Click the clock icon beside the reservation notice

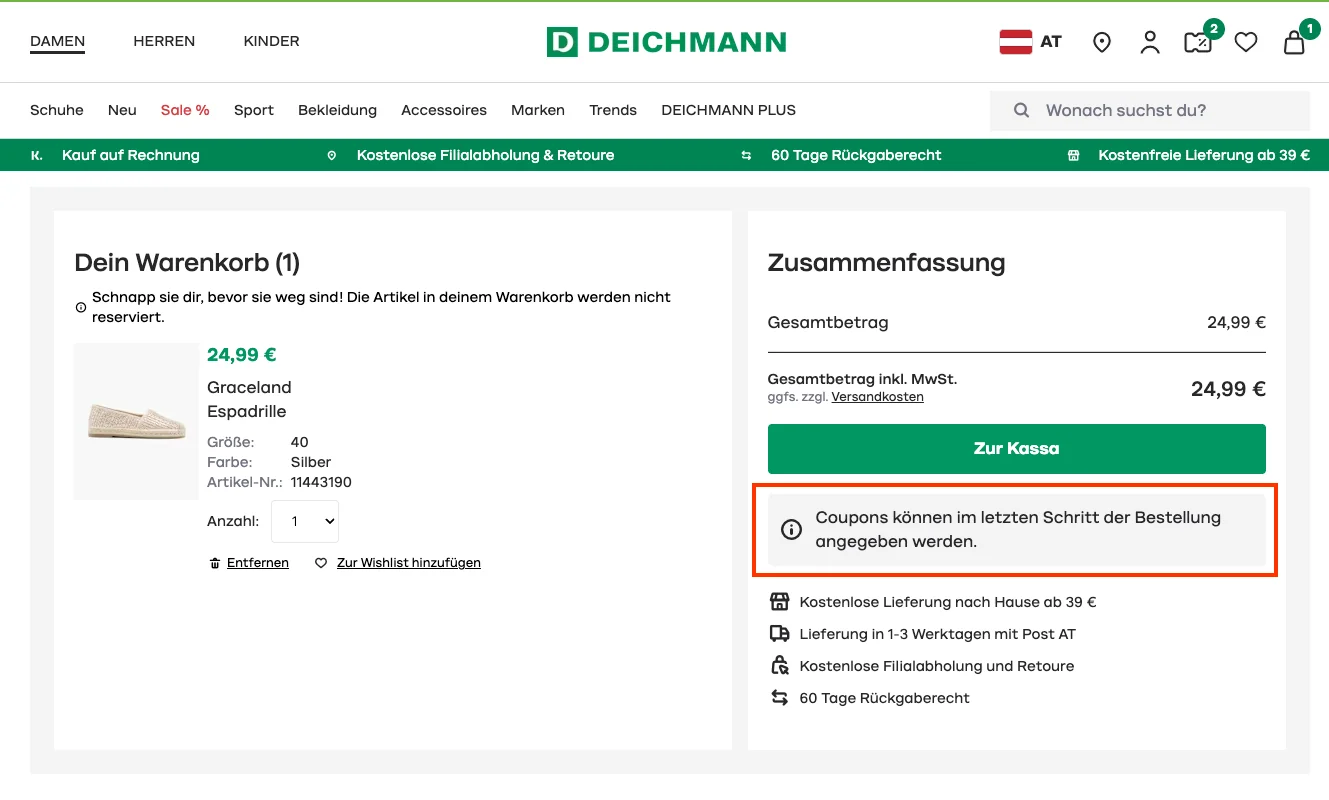coord(81,308)
